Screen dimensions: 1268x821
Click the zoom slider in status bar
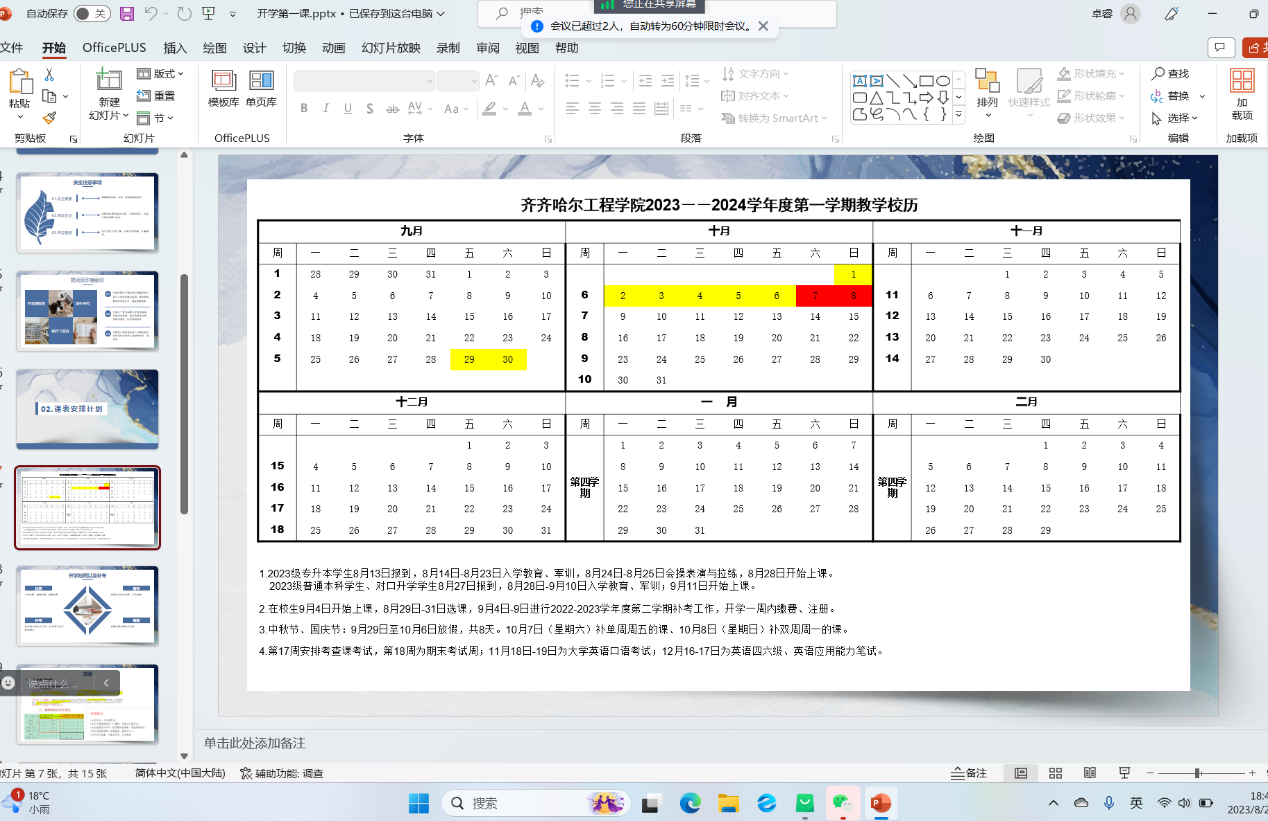pos(1197,773)
